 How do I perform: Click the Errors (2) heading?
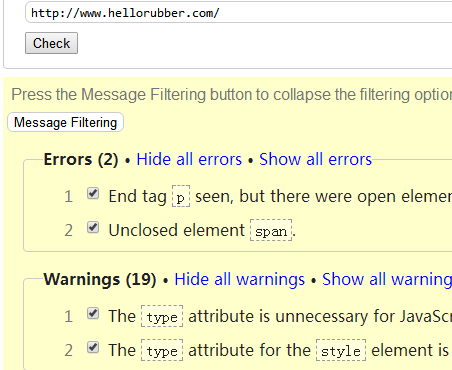[81, 159]
